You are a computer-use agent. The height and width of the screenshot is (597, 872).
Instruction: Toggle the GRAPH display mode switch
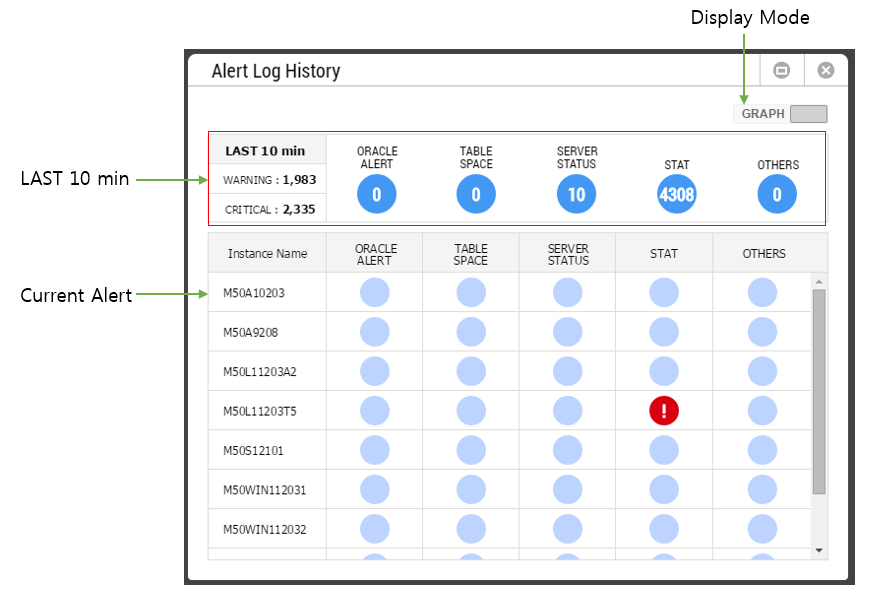[809, 113]
